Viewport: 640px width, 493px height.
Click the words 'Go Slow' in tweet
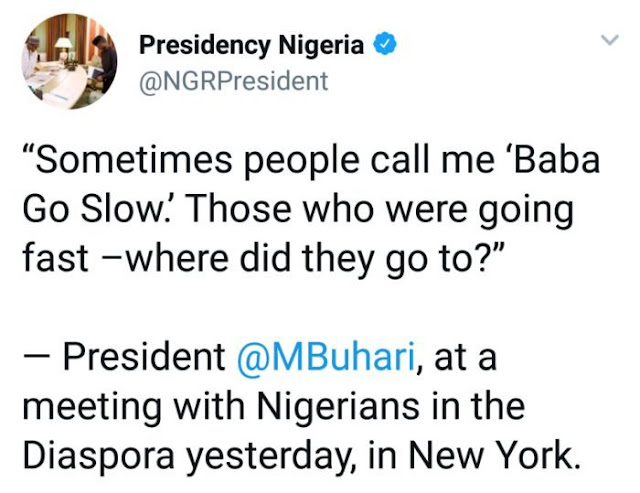87,212
